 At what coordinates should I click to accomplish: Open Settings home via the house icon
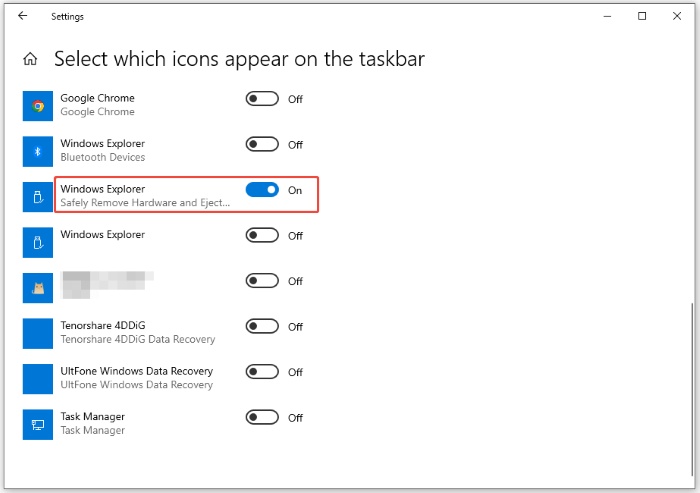pyautogui.click(x=30, y=58)
